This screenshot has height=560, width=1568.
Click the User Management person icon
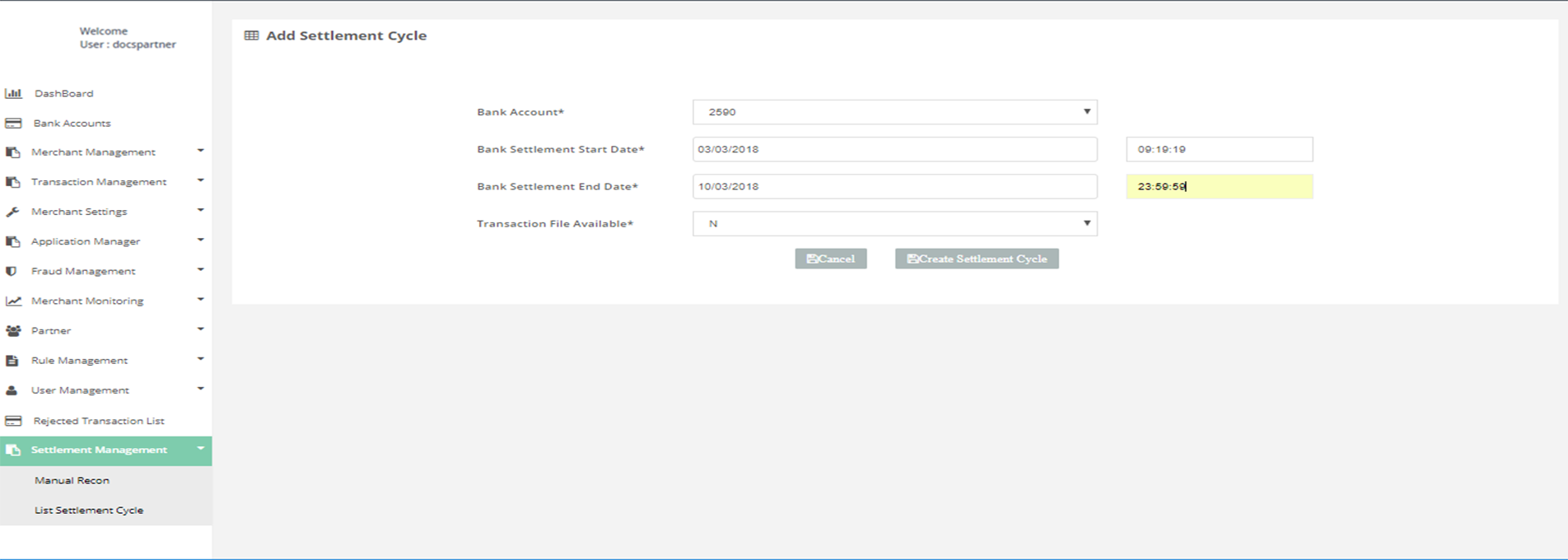click(x=12, y=390)
